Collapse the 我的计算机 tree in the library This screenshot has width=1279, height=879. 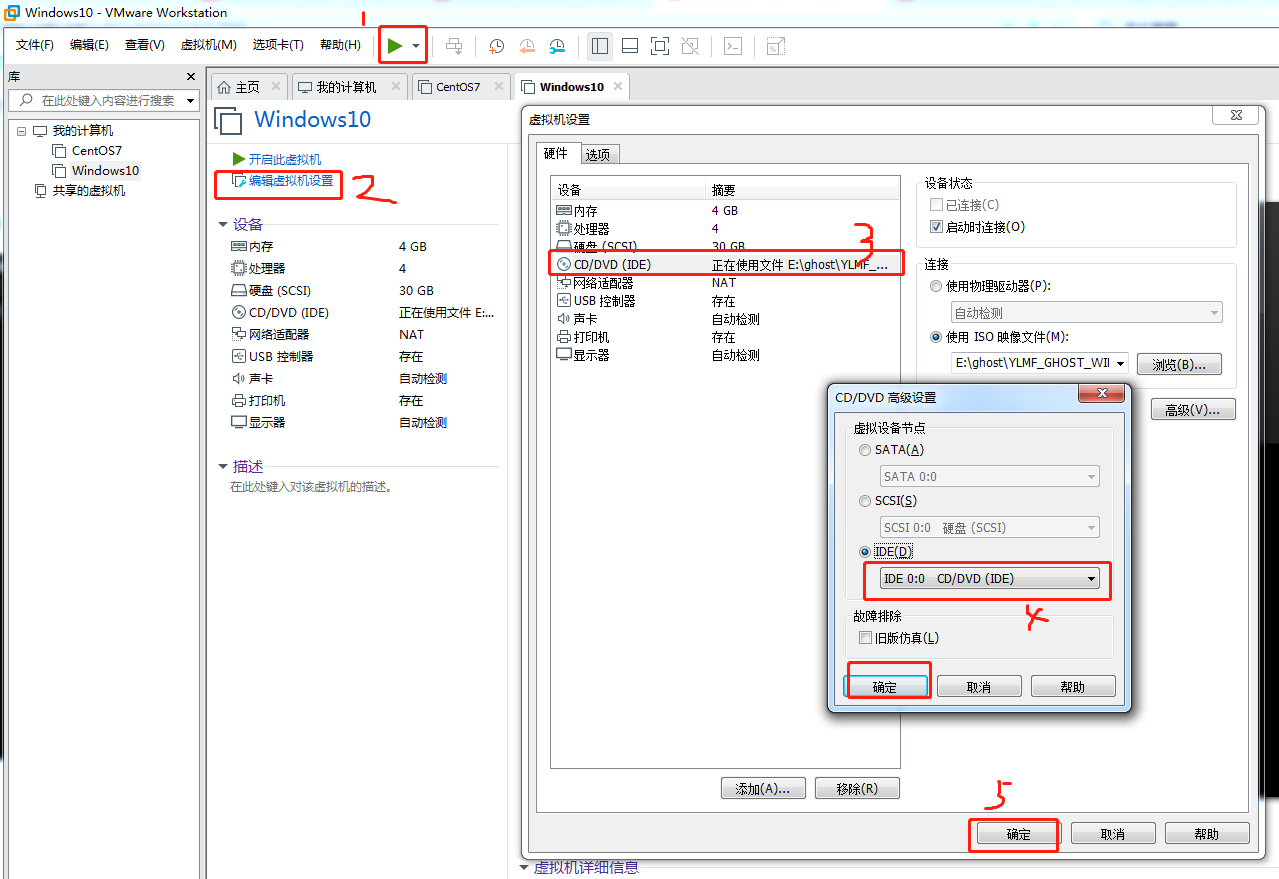tap(21, 130)
